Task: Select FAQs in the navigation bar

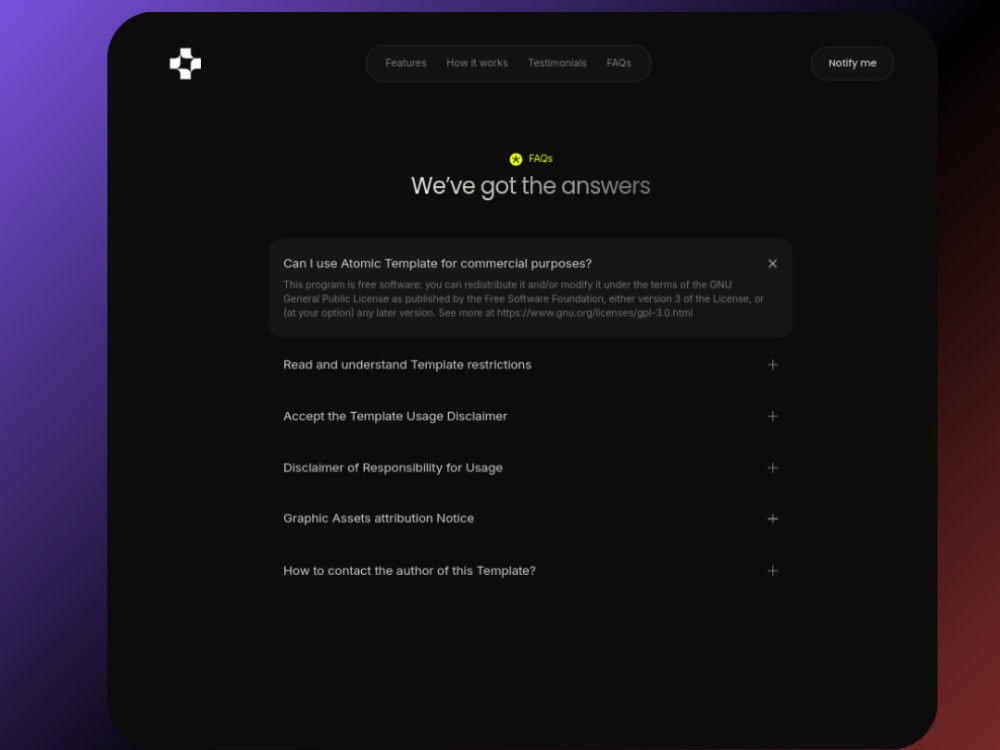Action: (x=619, y=63)
